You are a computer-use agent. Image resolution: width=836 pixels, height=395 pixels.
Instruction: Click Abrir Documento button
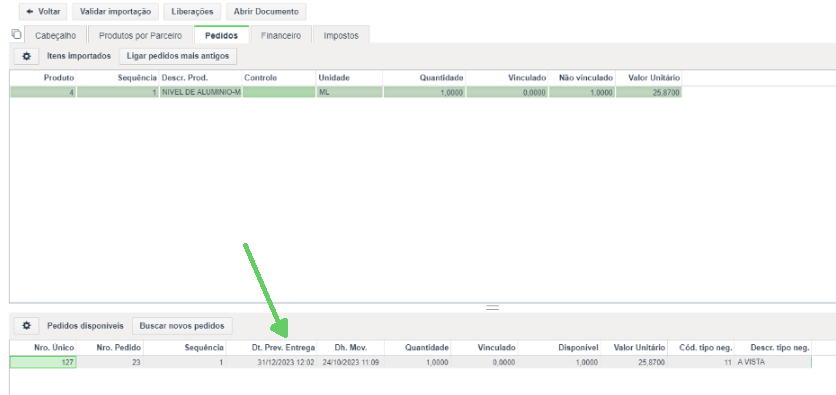266,11
